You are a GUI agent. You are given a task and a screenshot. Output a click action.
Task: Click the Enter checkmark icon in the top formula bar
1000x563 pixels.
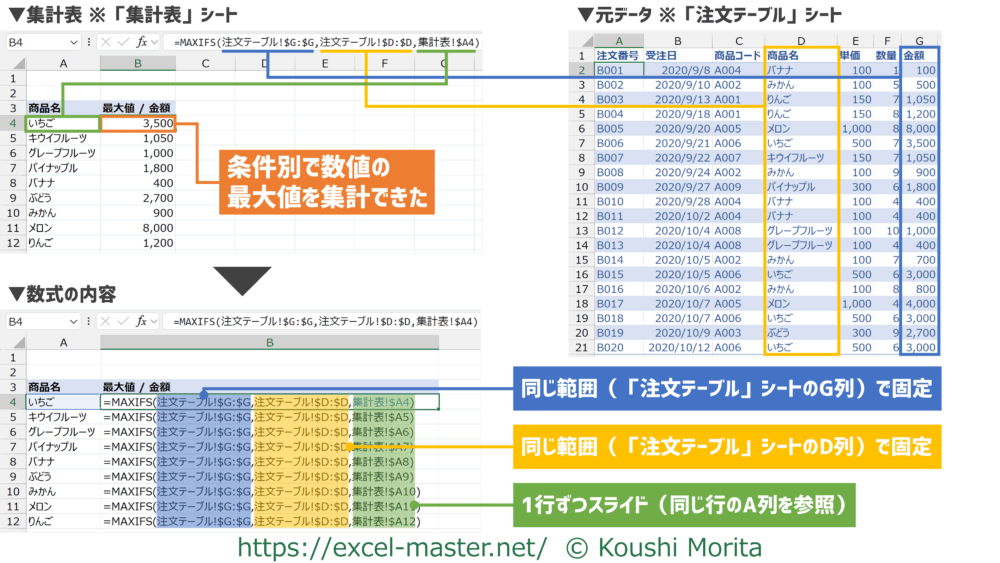(121, 43)
